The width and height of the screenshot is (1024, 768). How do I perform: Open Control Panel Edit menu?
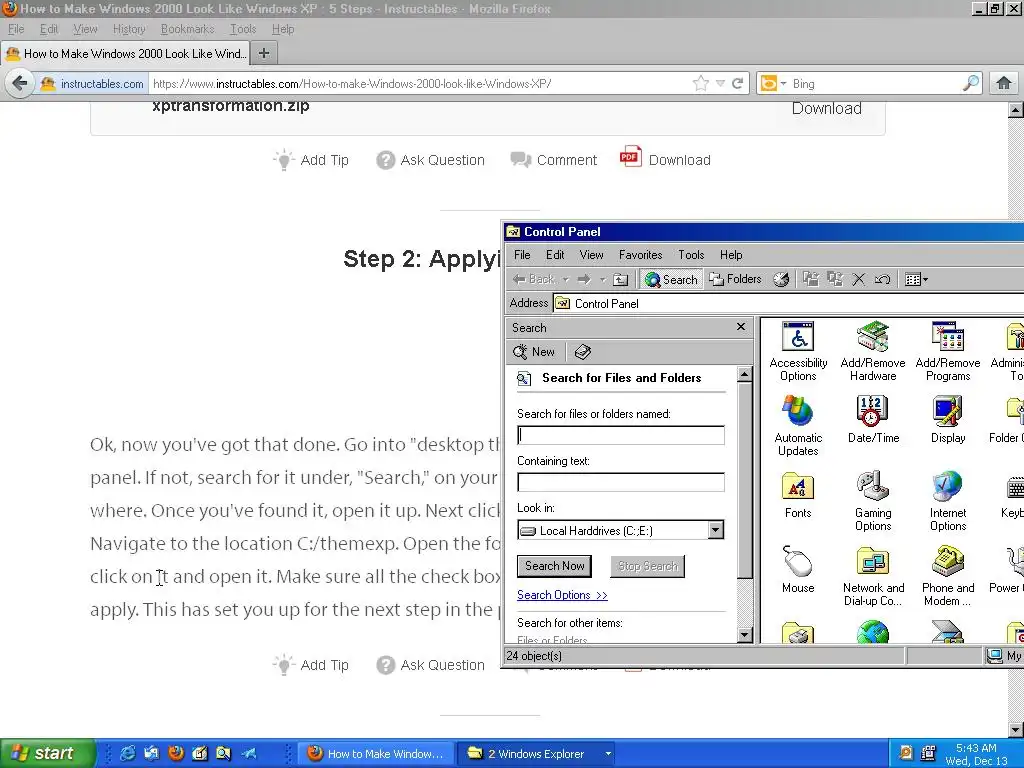tap(555, 255)
